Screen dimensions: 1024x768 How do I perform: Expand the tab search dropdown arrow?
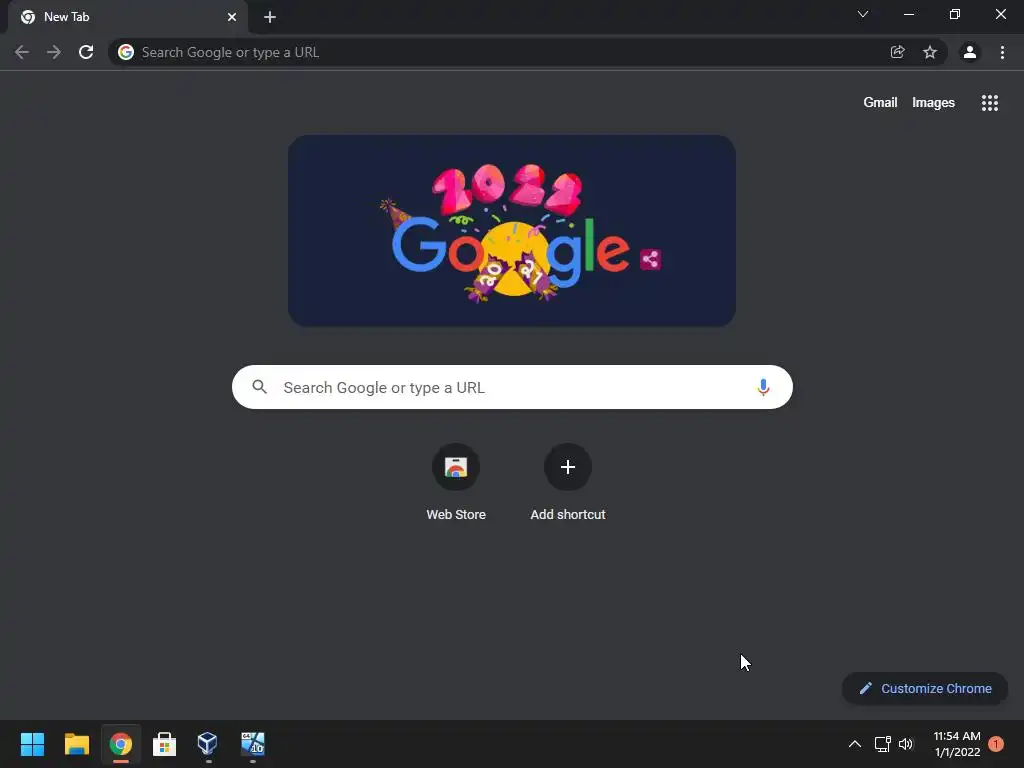click(863, 14)
